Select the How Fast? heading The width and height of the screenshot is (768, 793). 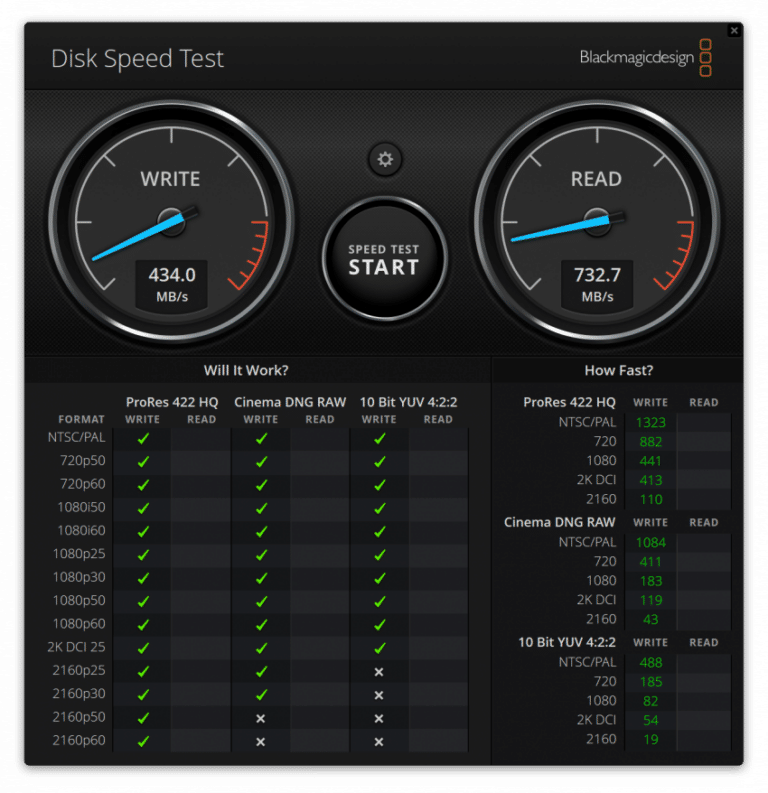[x=619, y=370]
